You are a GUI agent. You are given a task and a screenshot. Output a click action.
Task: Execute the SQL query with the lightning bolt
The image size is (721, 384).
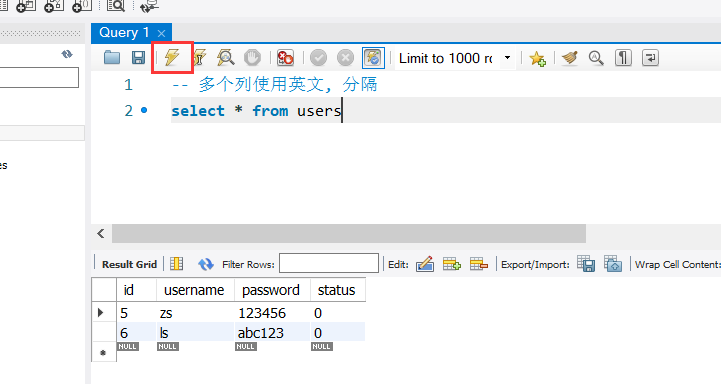(x=172, y=57)
